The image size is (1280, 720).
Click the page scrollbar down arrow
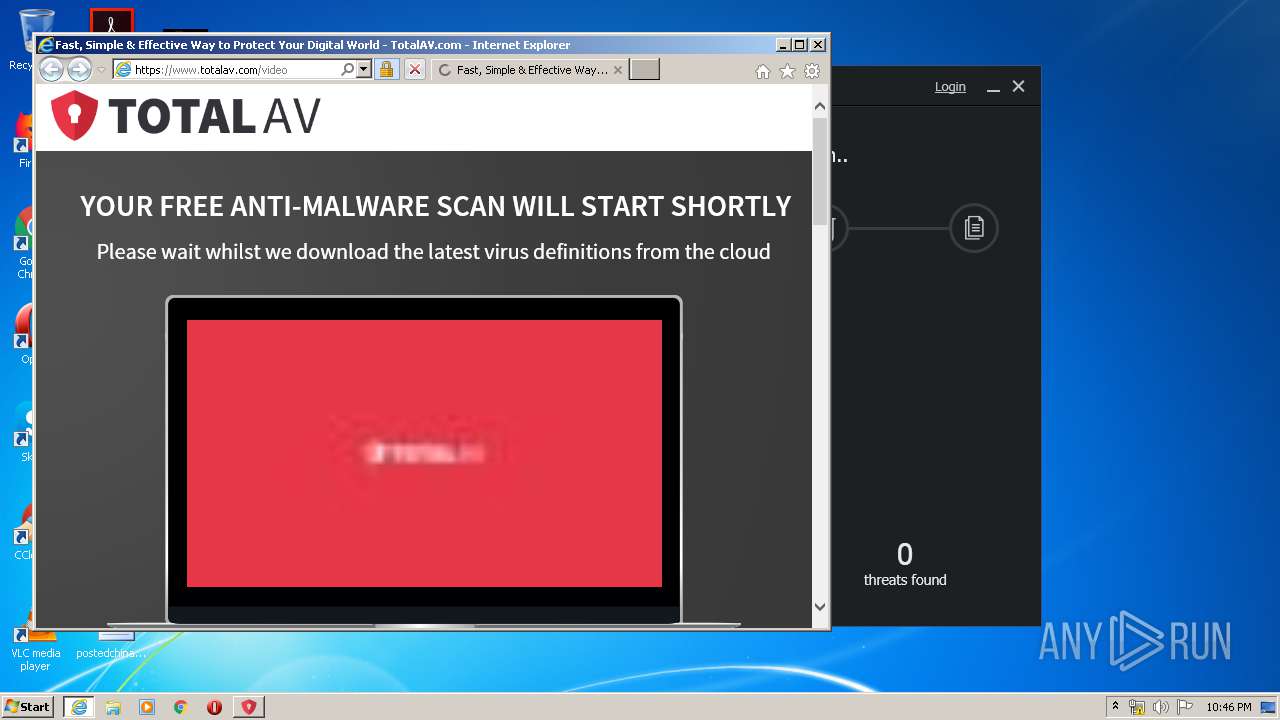point(820,606)
